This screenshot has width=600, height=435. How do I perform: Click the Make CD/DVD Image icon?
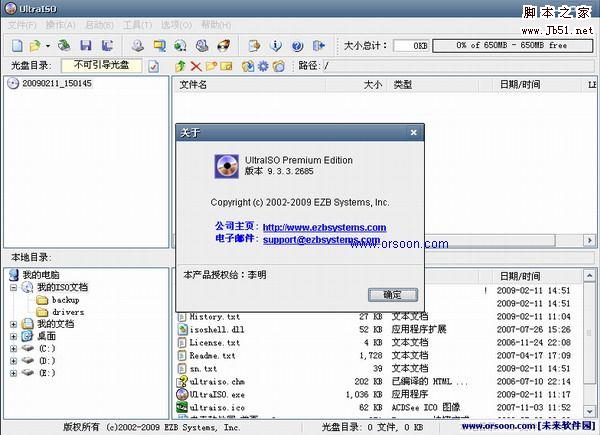point(138,46)
